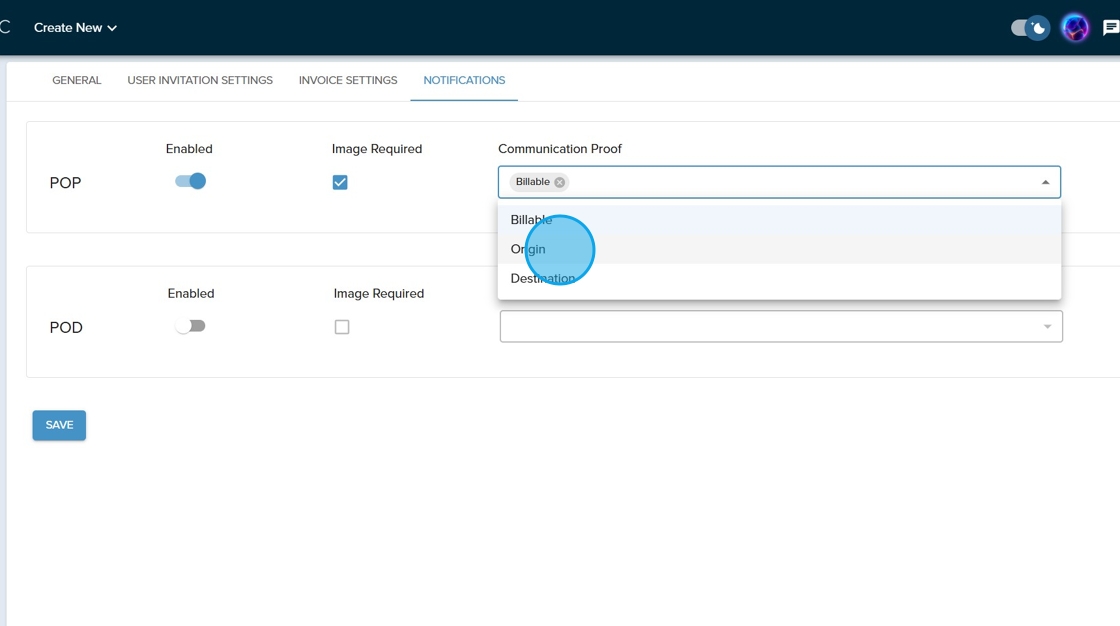Switch to the General tab
The width and height of the screenshot is (1120, 626).
point(77,80)
